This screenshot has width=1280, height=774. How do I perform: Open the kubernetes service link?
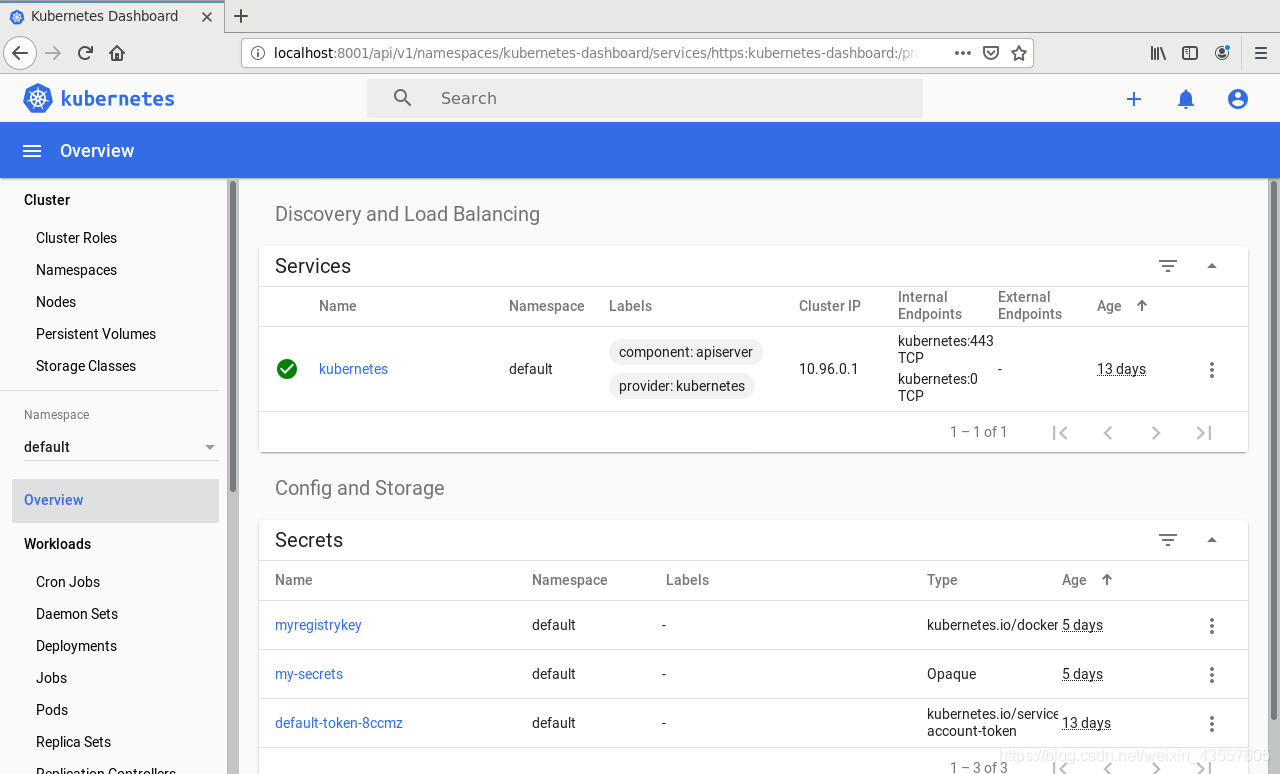tap(353, 369)
